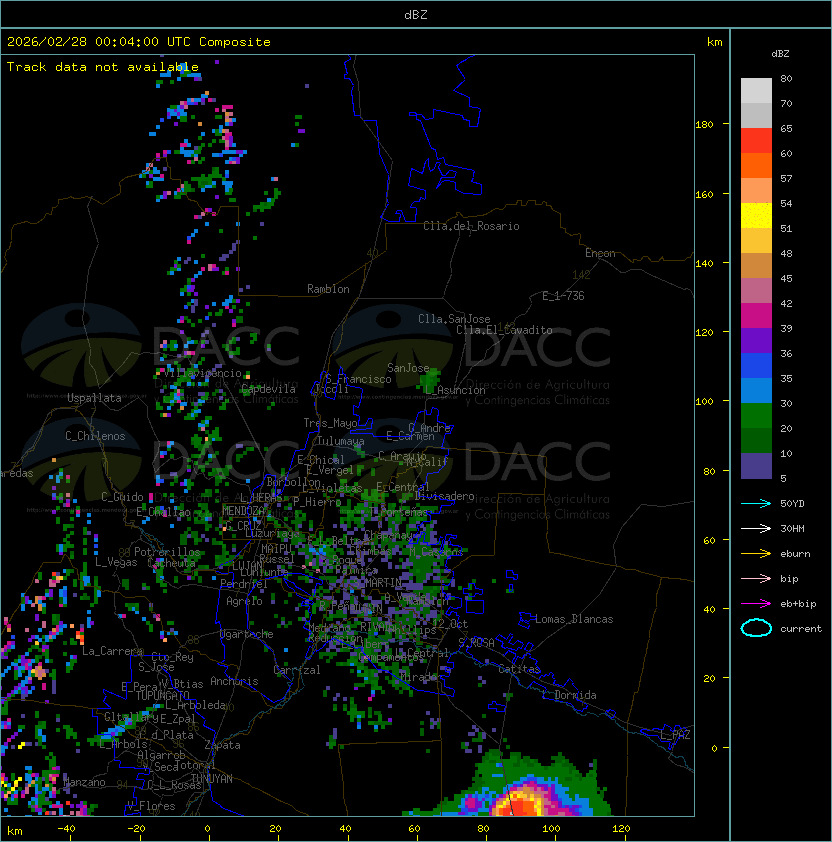Click the 'Agrelo' place label

(244, 601)
